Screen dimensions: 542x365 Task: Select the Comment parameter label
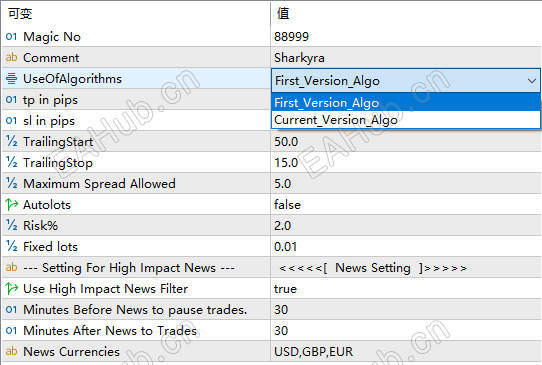[51, 58]
